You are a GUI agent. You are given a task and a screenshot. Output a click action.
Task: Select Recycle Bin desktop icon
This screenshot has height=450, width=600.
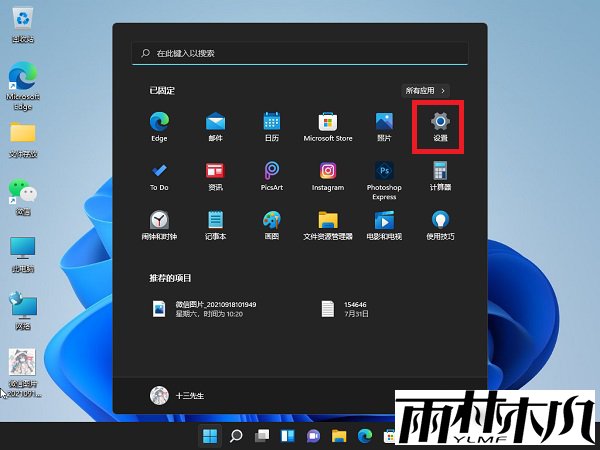pyautogui.click(x=23, y=26)
